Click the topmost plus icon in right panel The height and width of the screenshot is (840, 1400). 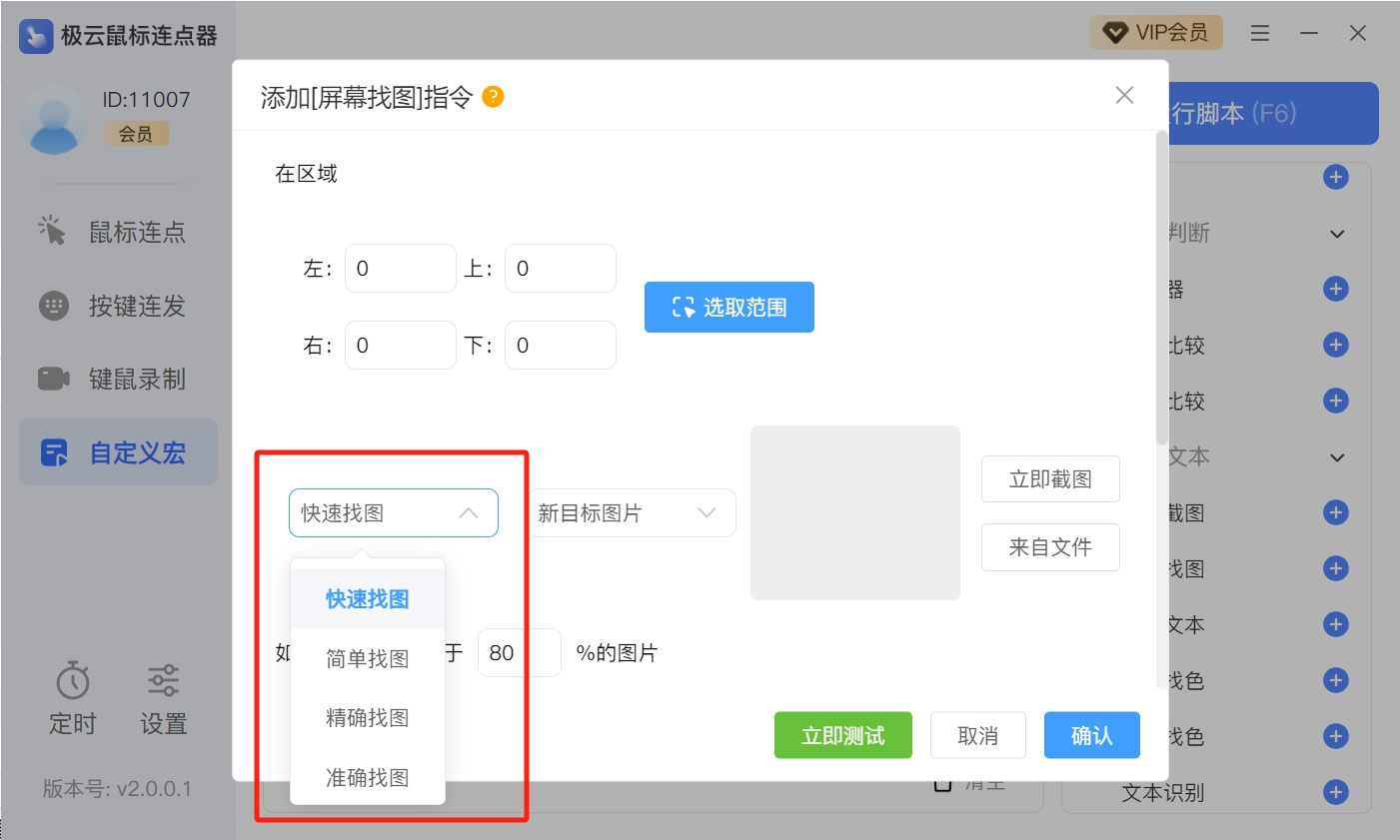(x=1335, y=177)
